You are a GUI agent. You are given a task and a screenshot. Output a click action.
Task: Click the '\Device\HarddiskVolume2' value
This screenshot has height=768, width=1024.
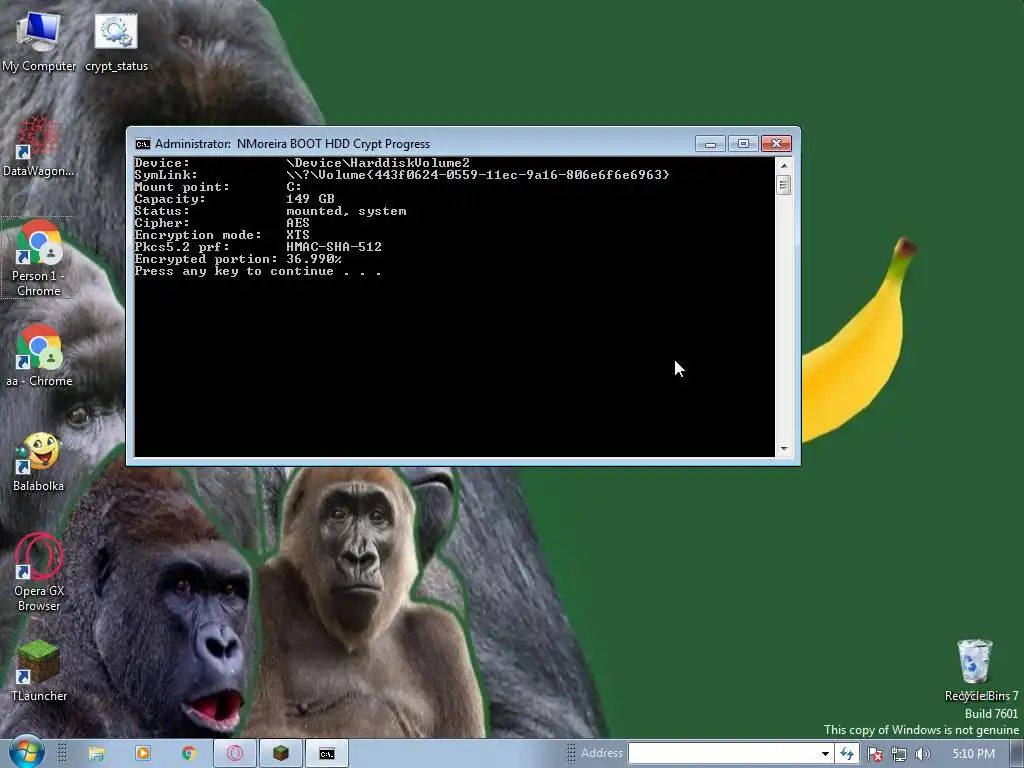tap(377, 163)
